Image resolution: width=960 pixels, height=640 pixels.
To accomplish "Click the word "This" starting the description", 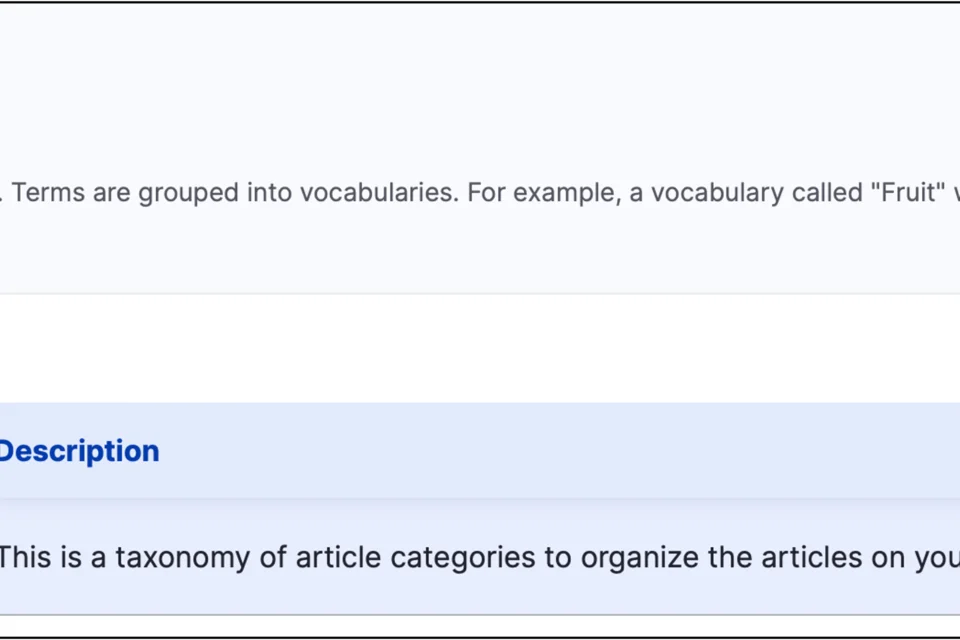I will point(24,557).
